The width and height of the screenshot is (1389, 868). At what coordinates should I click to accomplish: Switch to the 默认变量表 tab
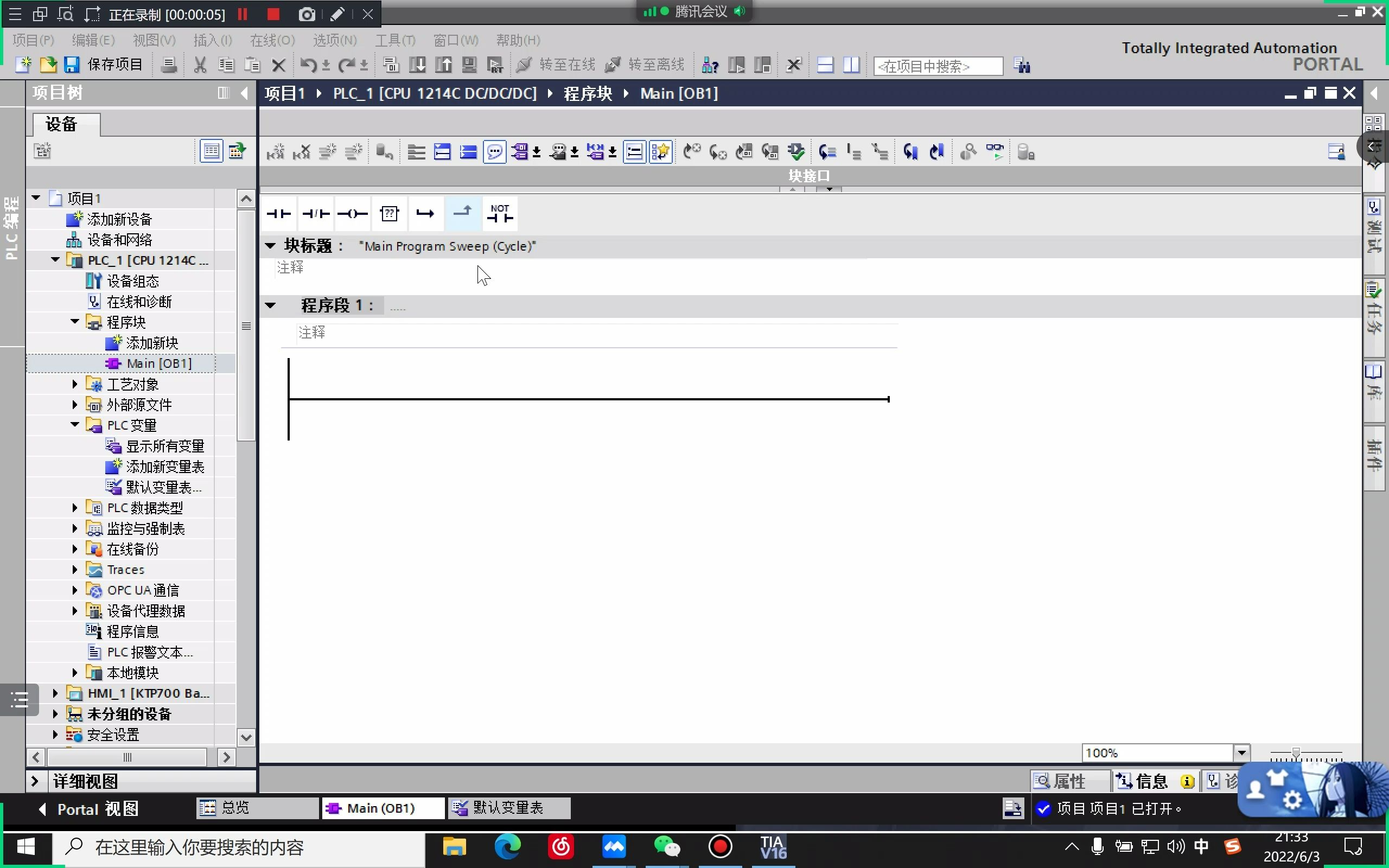(508, 808)
